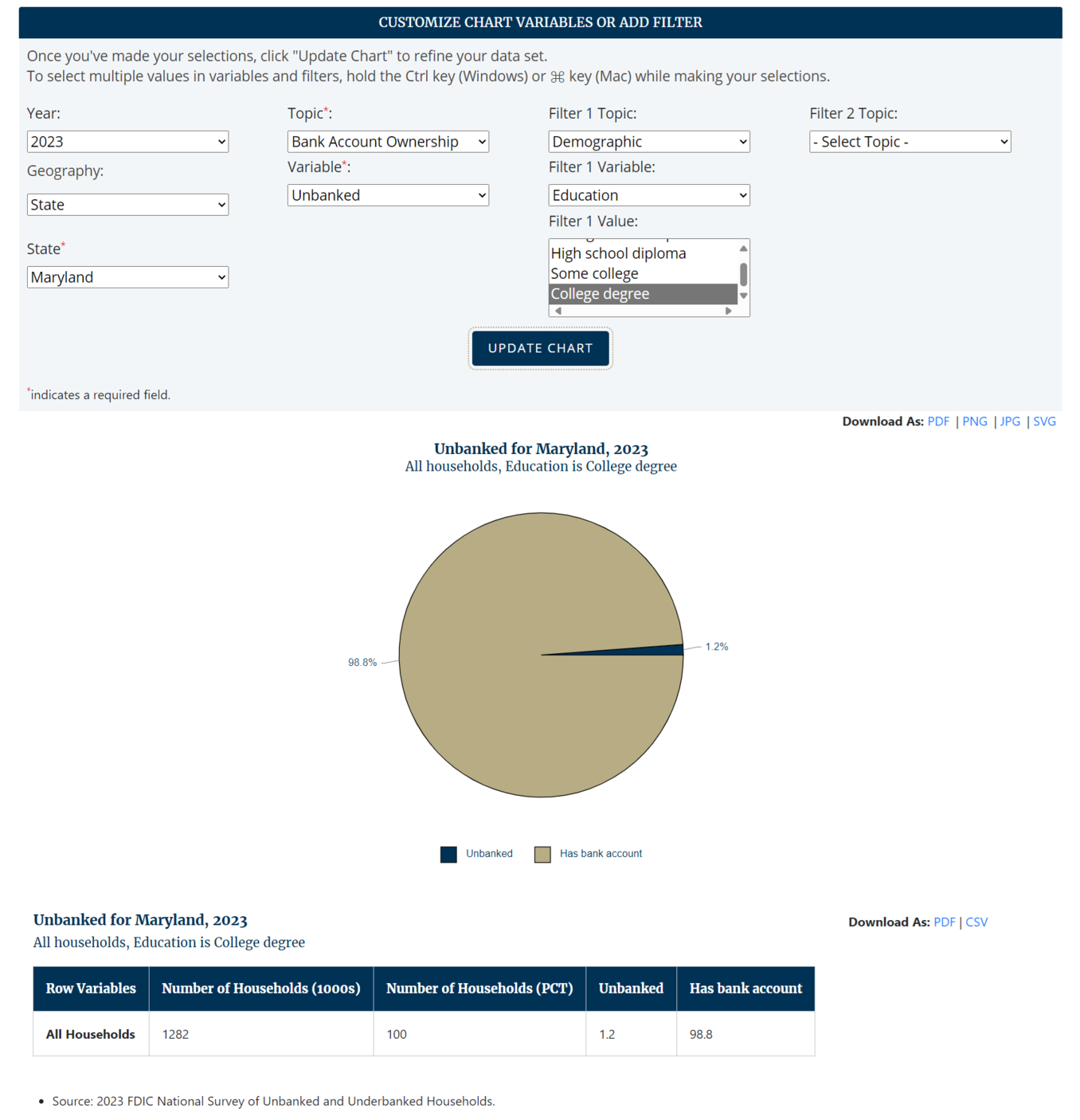Viewport: 1080px width, 1120px height.
Task: Open Filter 1 Topic dropdown Demographic
Action: 648,142
